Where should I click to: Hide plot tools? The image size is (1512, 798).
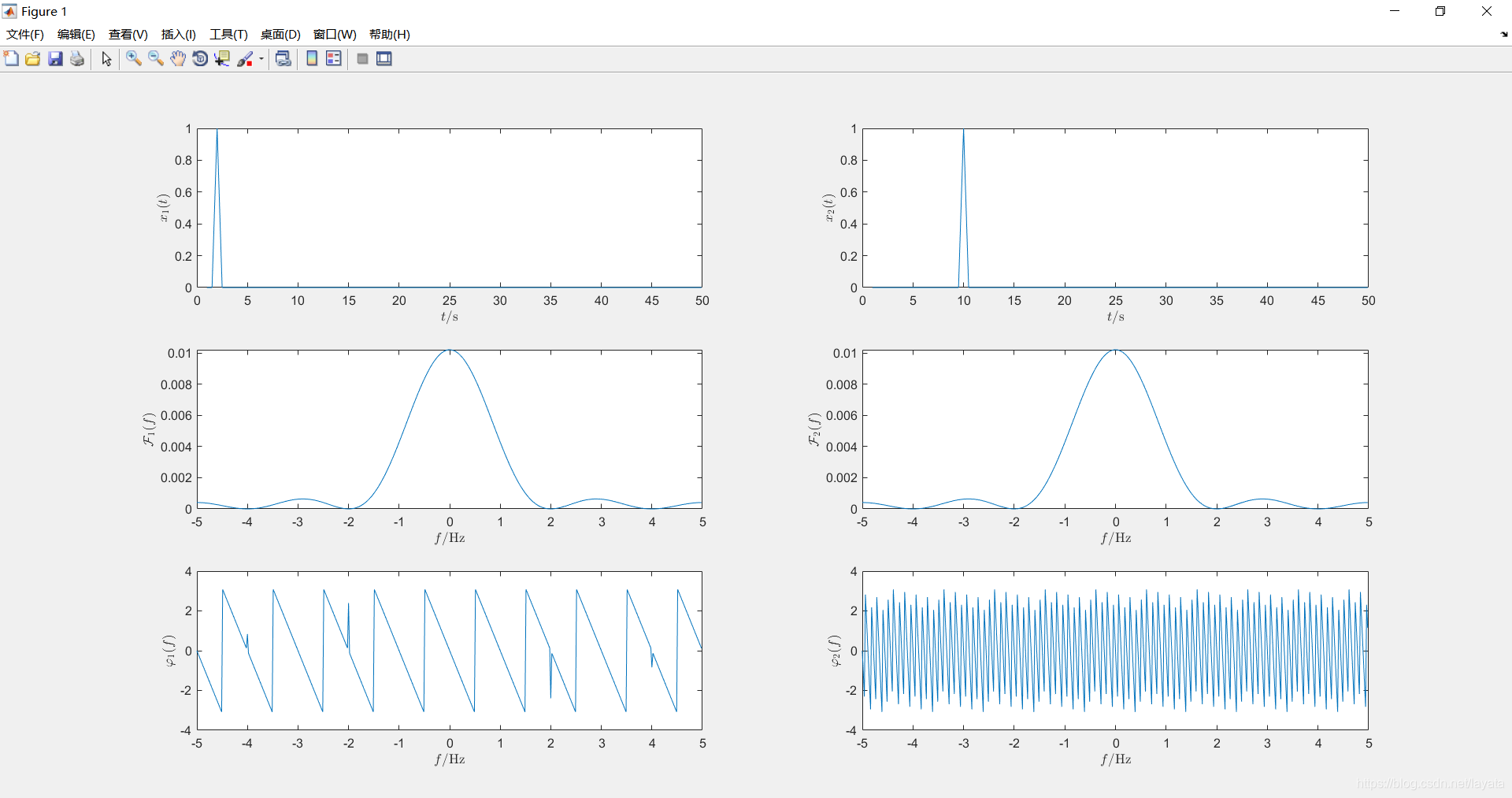(x=362, y=59)
